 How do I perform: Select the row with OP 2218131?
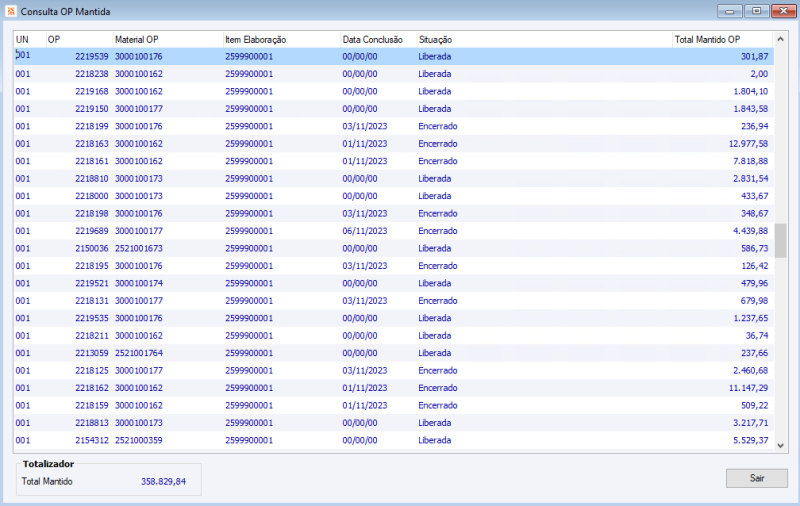394,300
